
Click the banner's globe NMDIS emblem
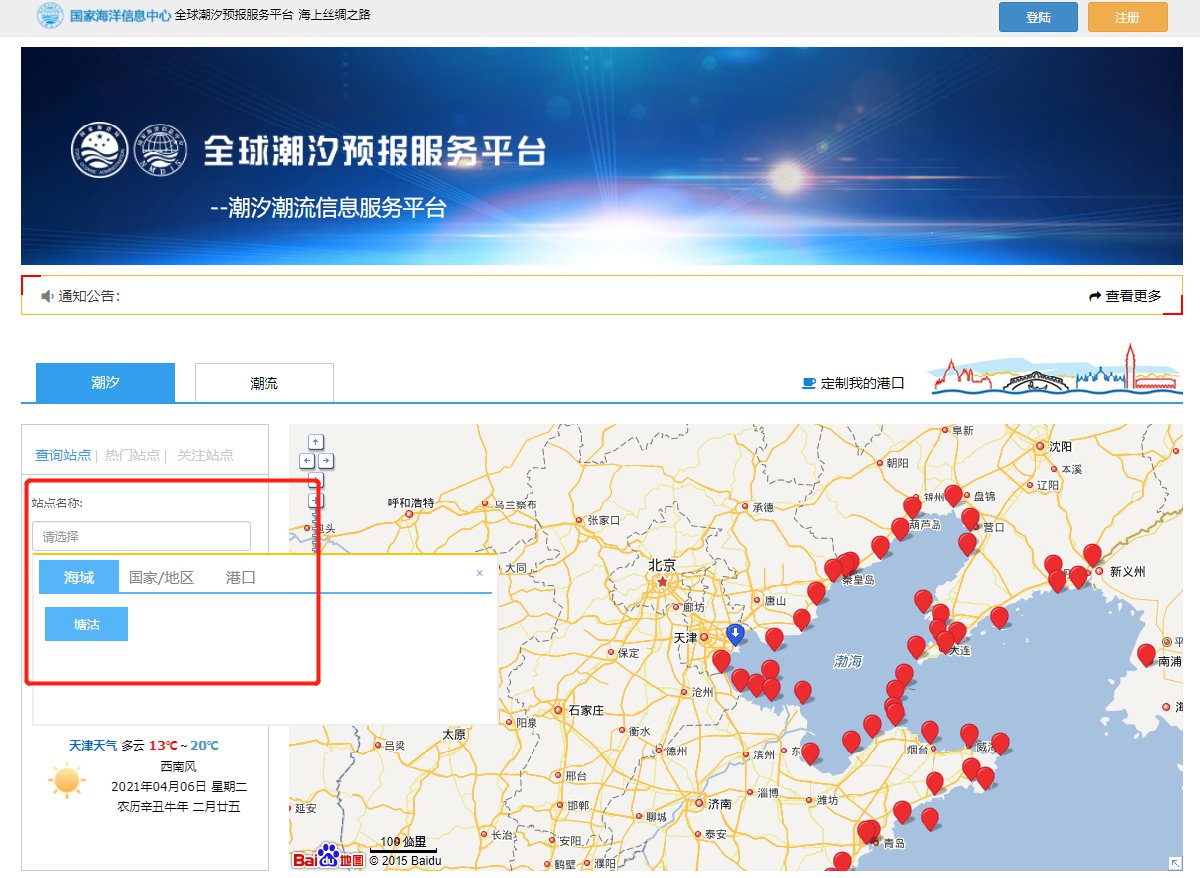(x=162, y=151)
